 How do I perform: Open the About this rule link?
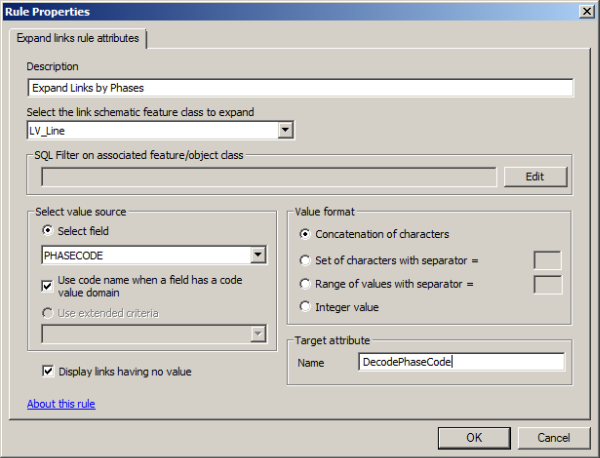coord(61,404)
